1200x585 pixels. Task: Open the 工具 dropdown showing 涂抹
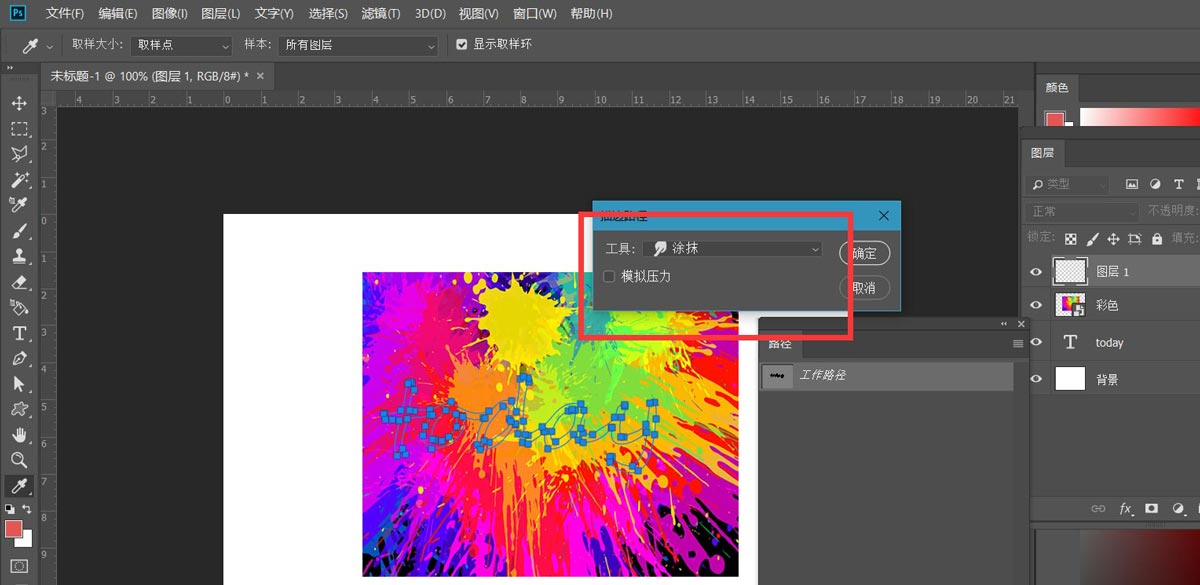[x=733, y=248]
